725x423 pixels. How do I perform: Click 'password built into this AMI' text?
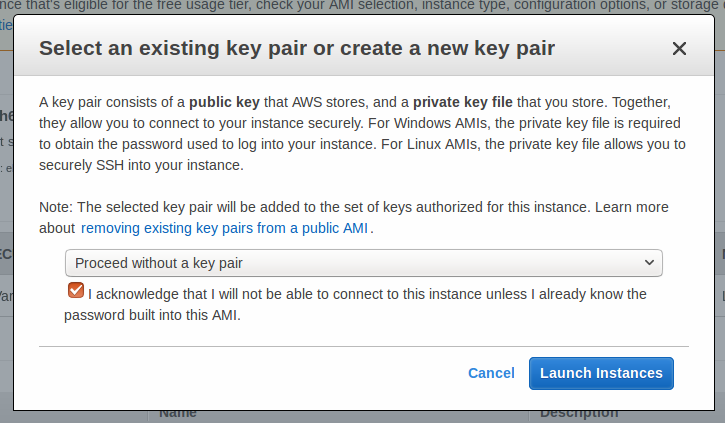click(x=152, y=315)
